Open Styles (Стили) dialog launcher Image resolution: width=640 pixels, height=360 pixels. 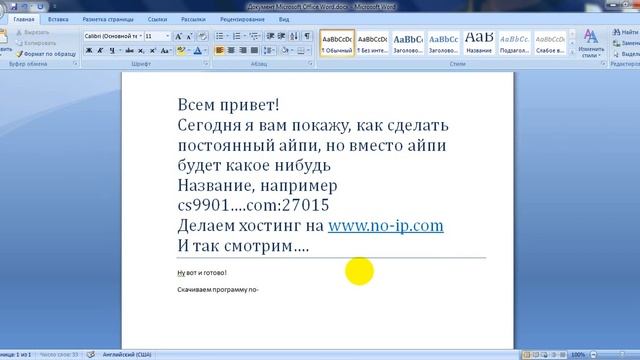603,64
